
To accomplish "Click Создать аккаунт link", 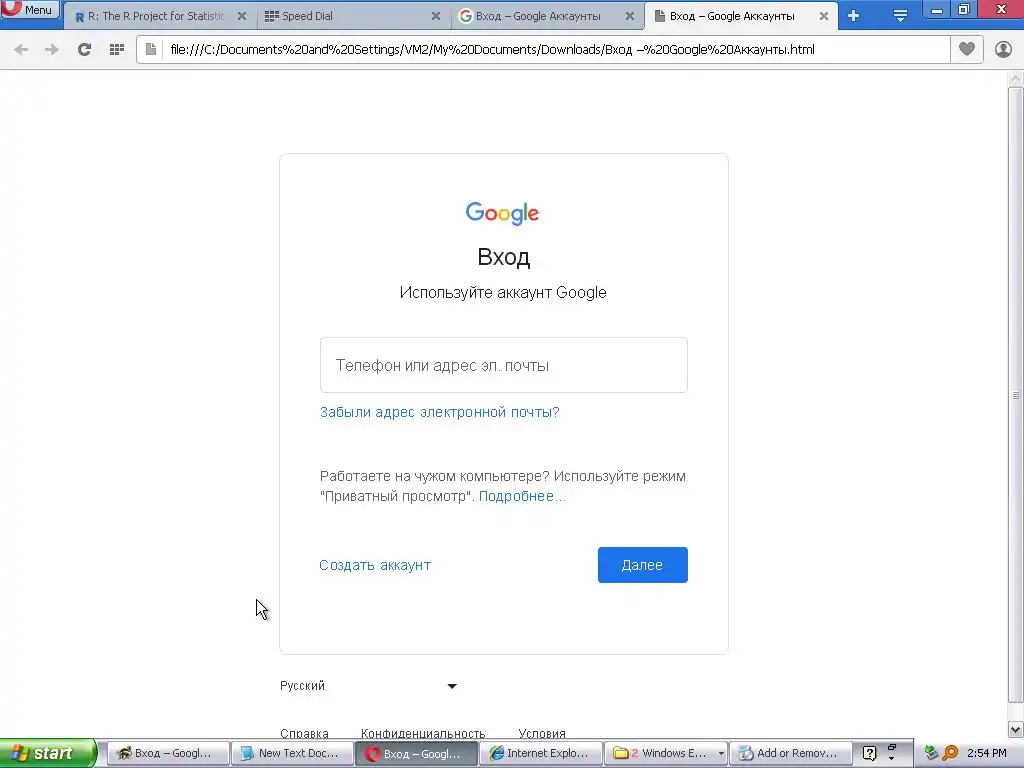I will pyautogui.click(x=375, y=565).
